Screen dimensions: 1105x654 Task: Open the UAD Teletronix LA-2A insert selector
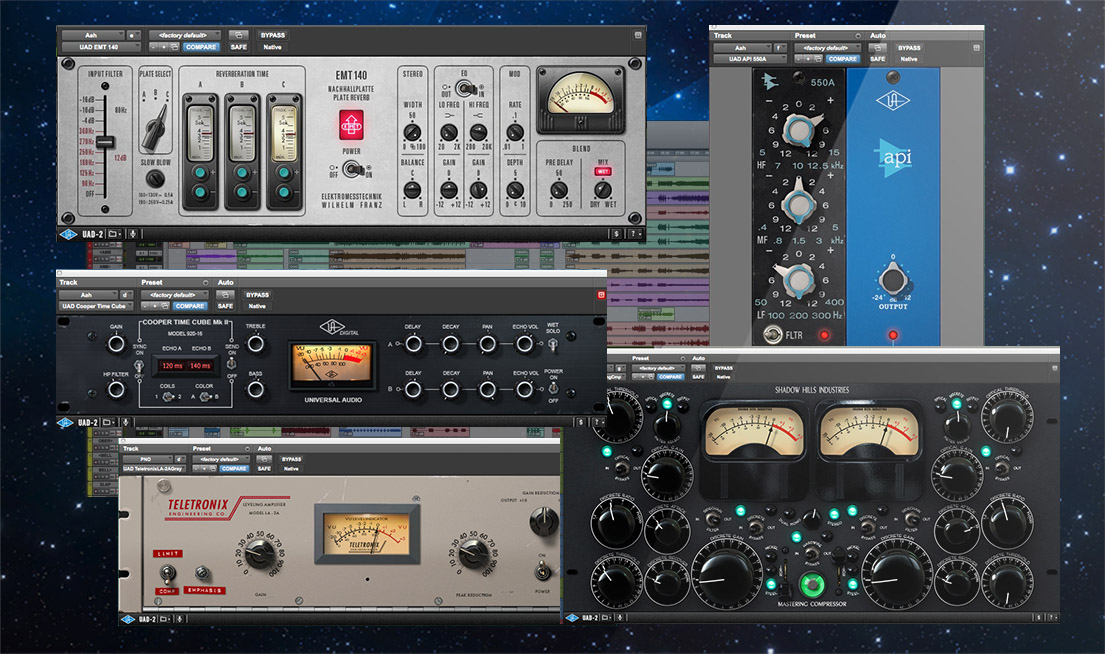tap(153, 469)
